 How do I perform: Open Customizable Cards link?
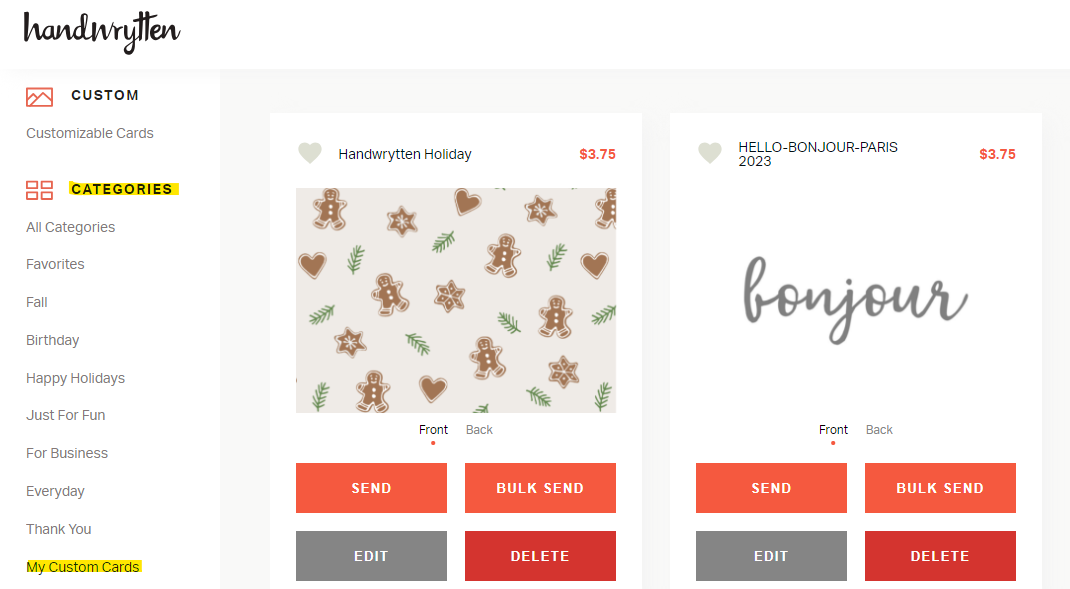[90, 133]
